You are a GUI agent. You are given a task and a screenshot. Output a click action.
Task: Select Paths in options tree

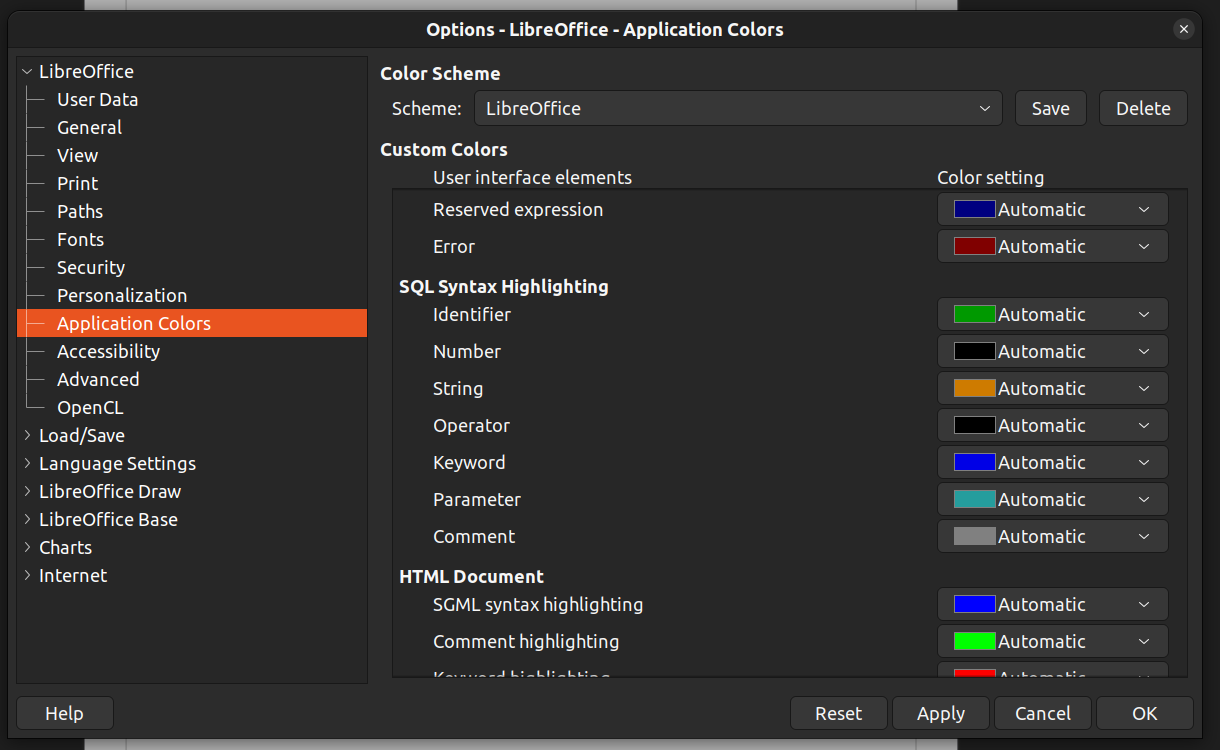point(80,212)
